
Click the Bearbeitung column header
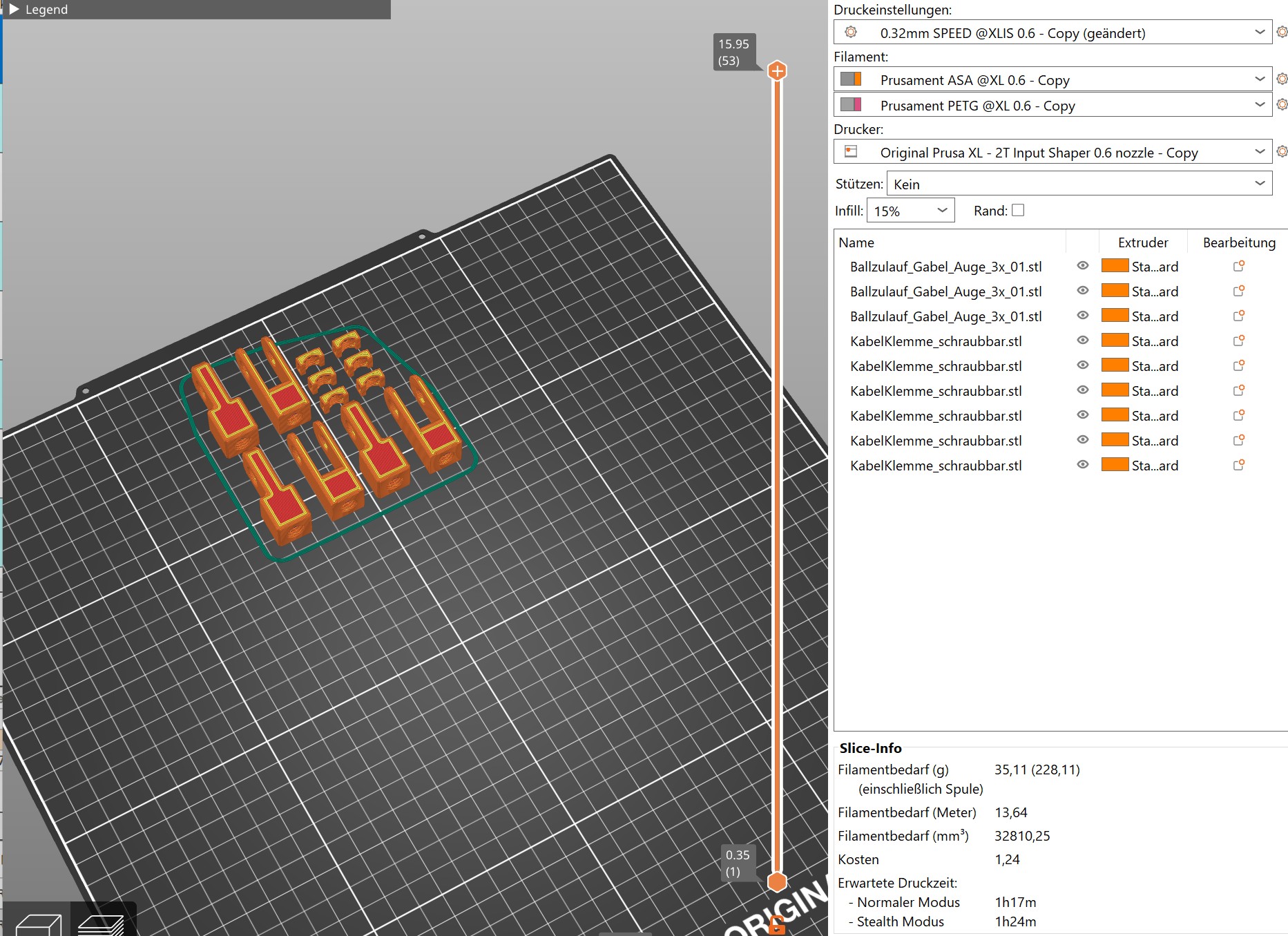coord(1239,242)
